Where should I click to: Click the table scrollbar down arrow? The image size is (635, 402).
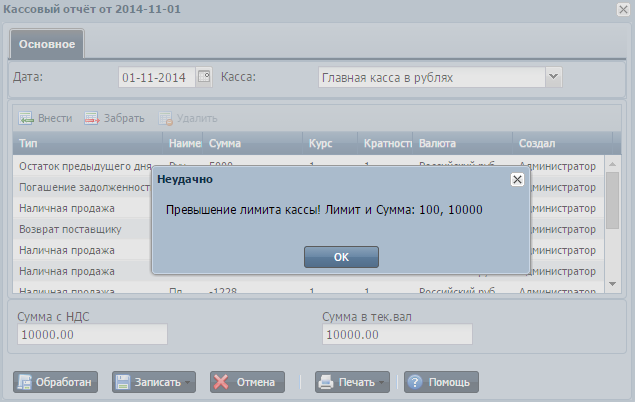coord(612,284)
